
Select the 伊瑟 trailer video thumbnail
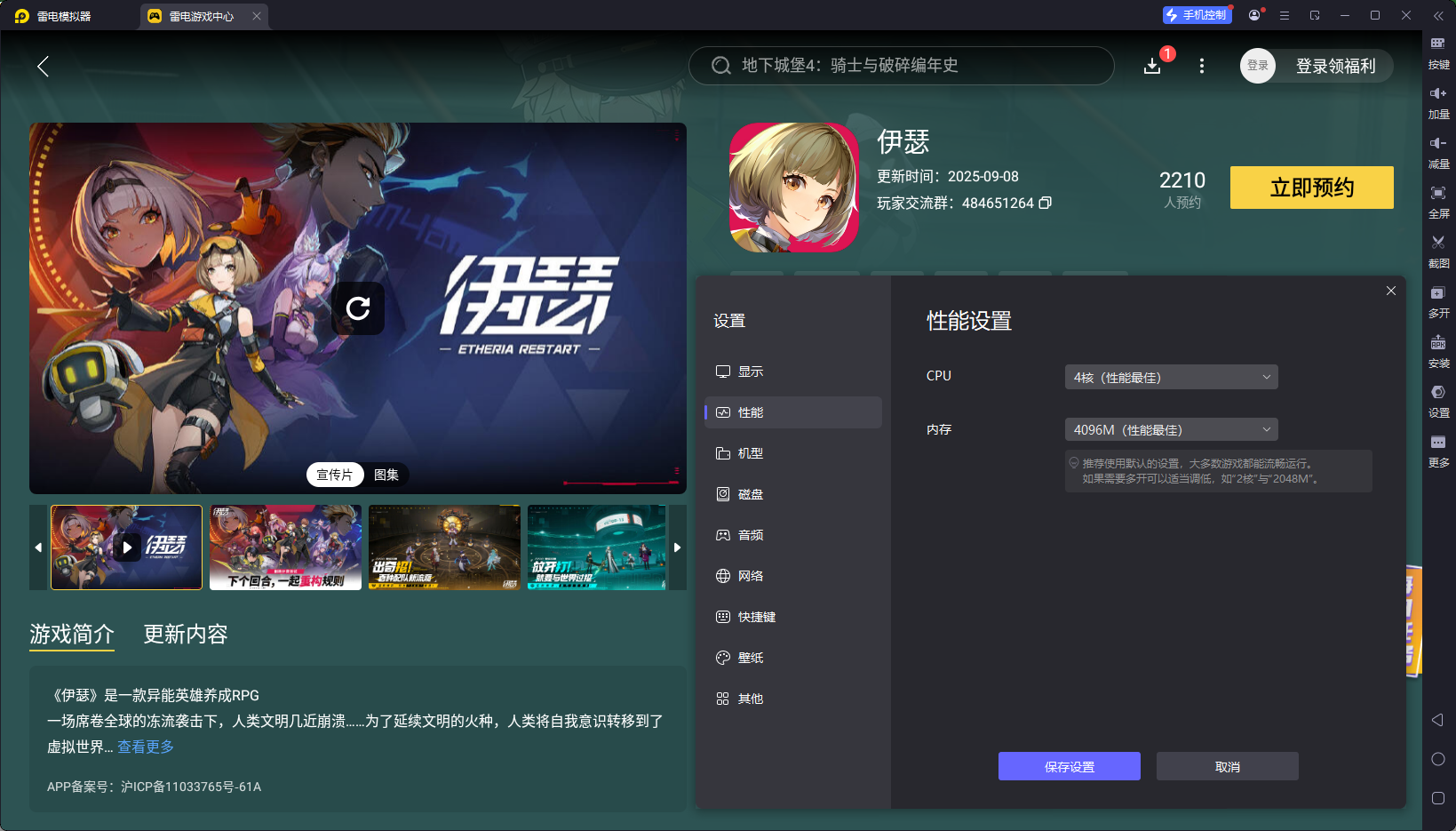coord(127,547)
